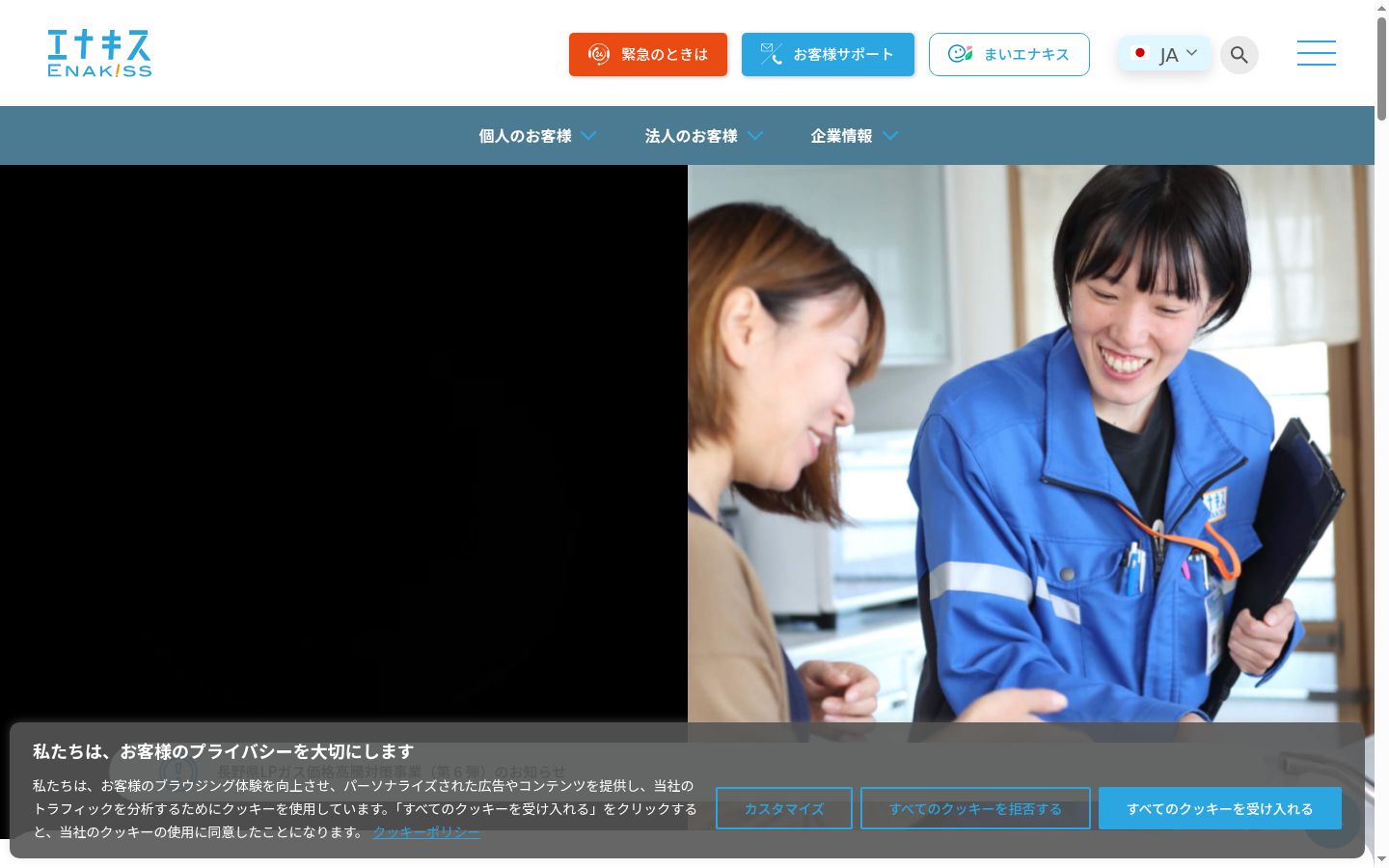Expand the 法人のお客様 menu
The width and height of the screenshot is (1389, 868).
[704, 136]
